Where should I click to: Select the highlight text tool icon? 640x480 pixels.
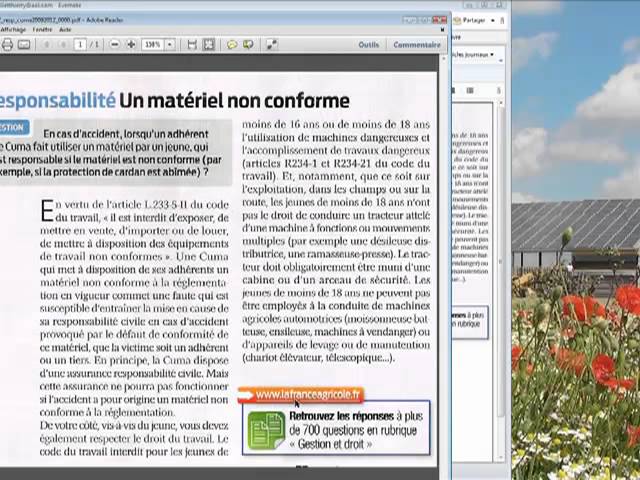point(248,44)
